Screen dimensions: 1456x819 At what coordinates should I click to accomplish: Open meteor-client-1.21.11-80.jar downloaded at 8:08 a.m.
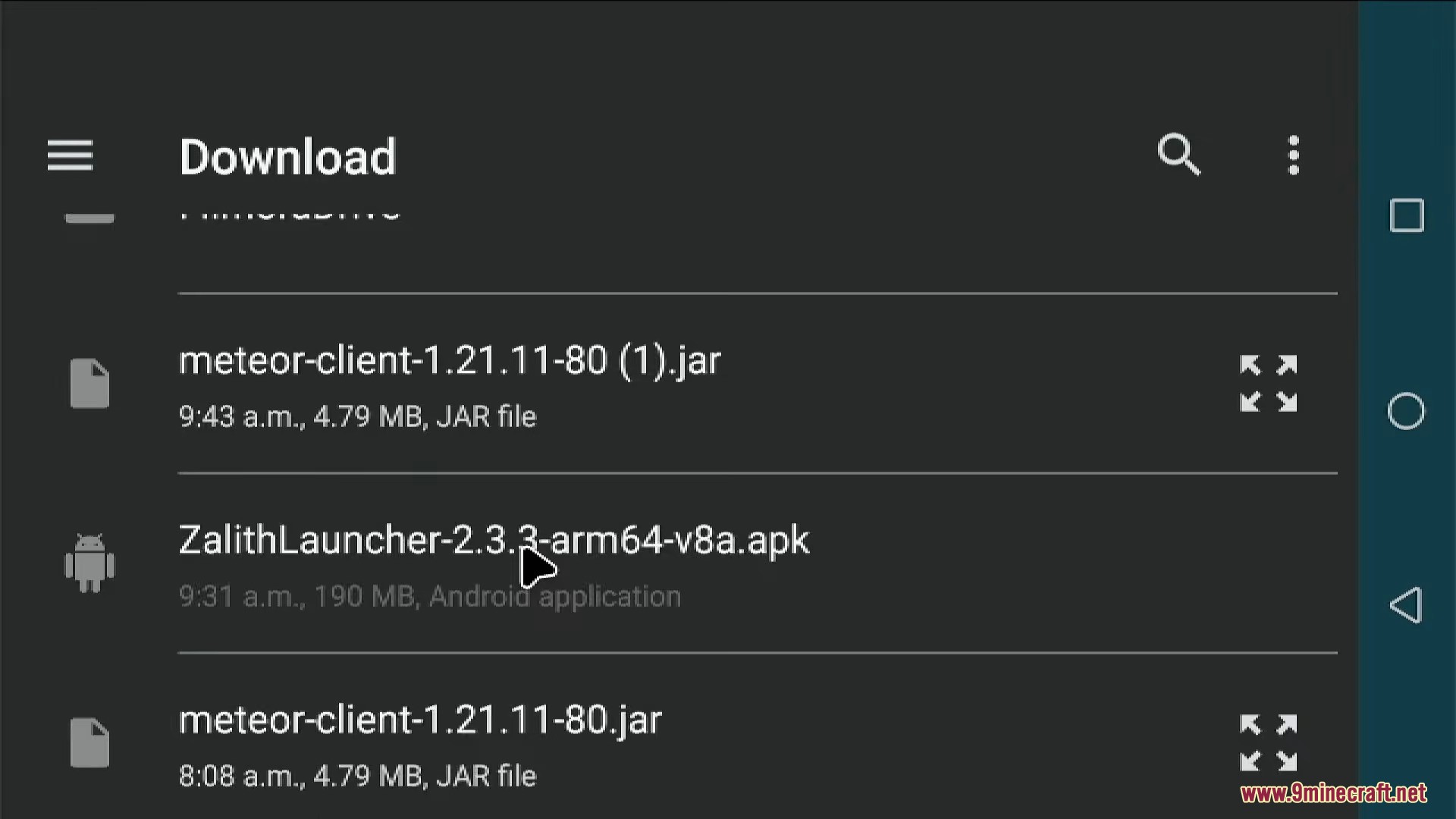tap(420, 720)
